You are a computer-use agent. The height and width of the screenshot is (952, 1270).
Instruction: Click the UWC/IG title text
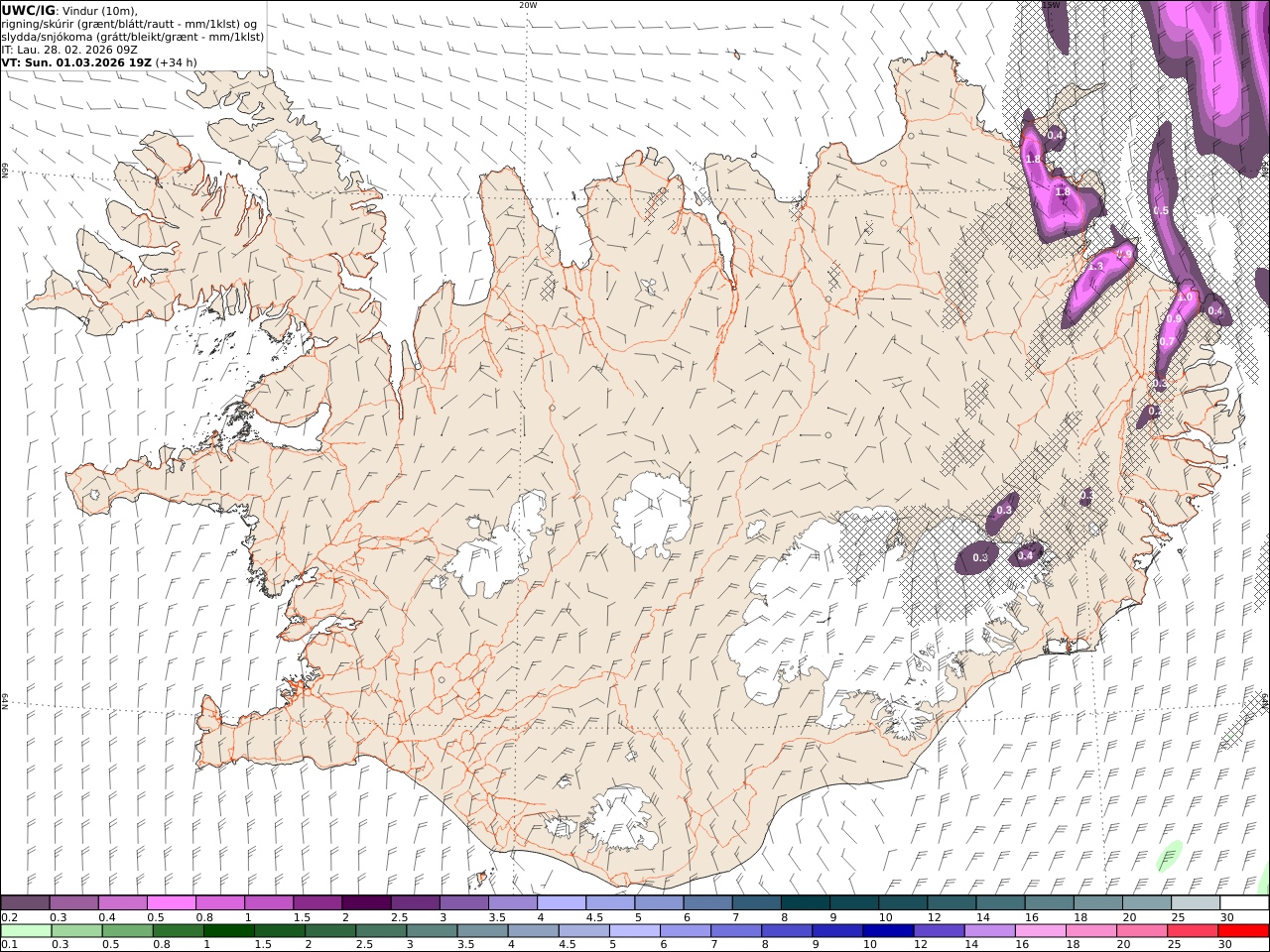pos(28,10)
